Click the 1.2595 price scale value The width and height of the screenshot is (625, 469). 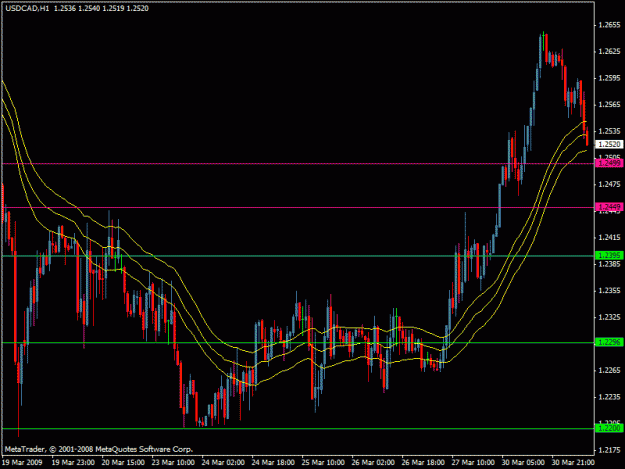(609, 78)
